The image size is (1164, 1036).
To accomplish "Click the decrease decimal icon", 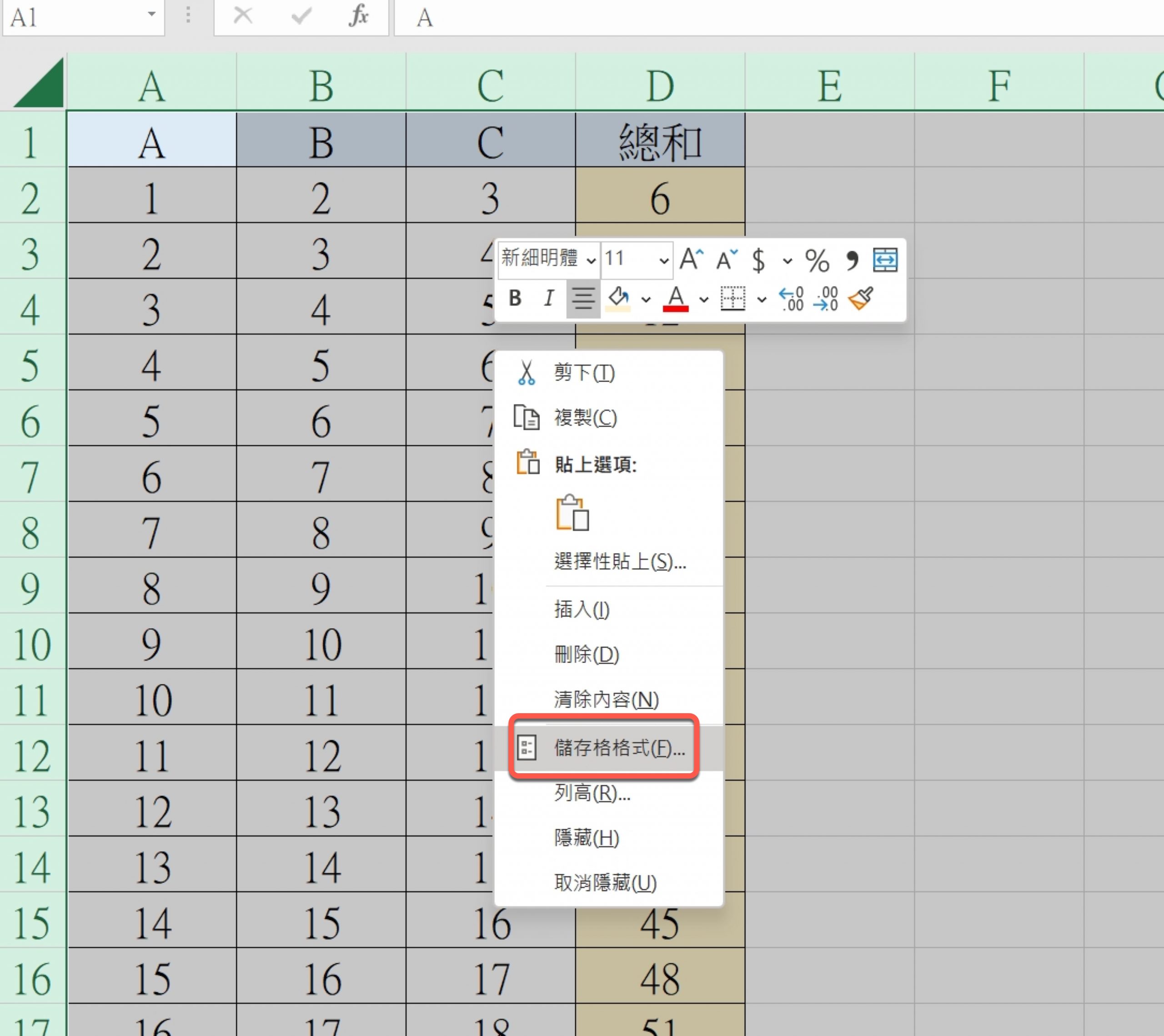I will 826,298.
